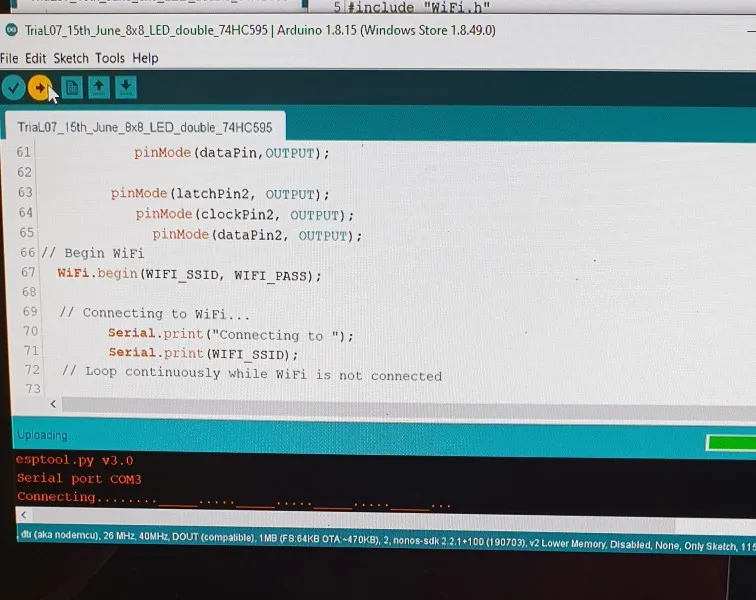Click the editor horizontal scrollbar track
The height and width of the screenshot is (600, 756).
tap(409, 408)
